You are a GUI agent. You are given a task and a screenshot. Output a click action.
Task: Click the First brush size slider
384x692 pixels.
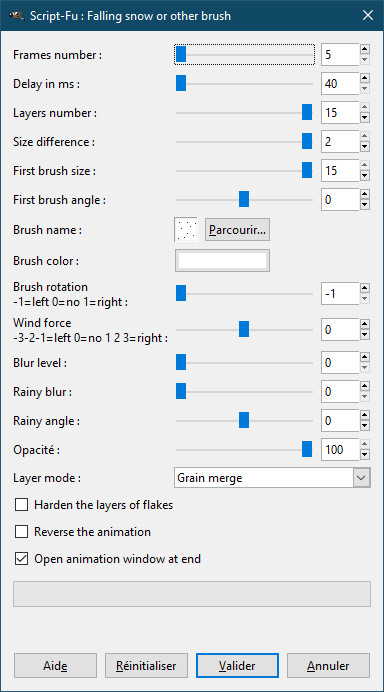pos(245,170)
